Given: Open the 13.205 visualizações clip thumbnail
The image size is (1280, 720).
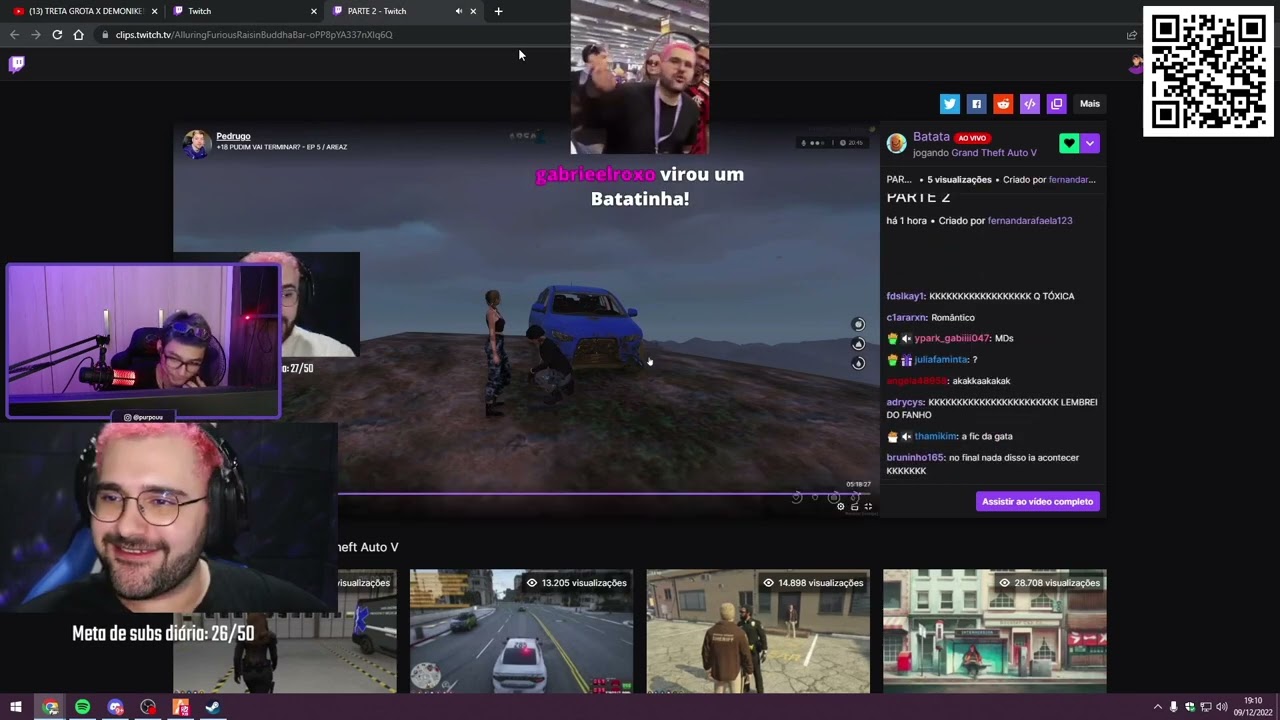Looking at the screenshot, I should [x=521, y=631].
